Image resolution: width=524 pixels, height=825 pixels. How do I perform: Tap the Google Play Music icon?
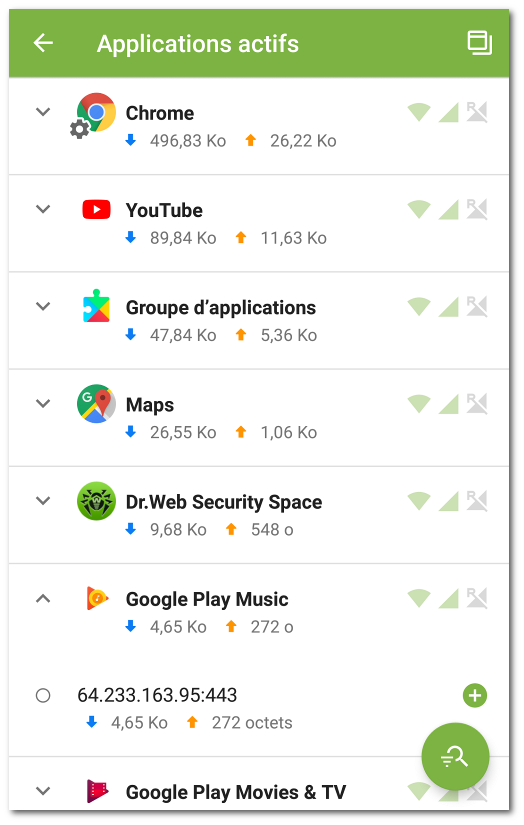[x=97, y=598]
